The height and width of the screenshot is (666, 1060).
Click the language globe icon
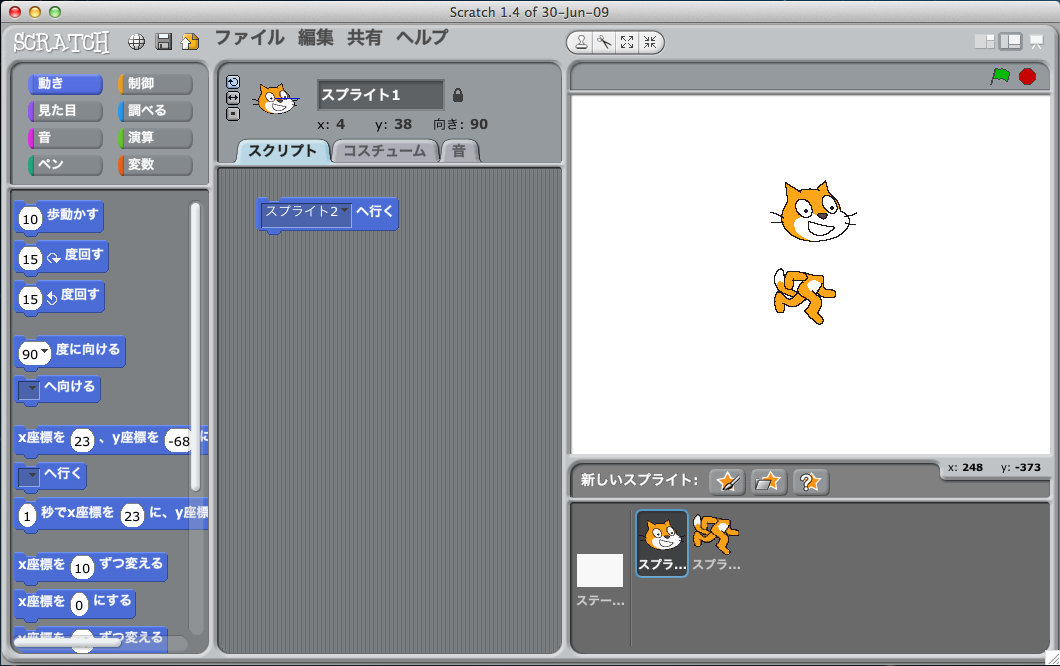(x=137, y=42)
